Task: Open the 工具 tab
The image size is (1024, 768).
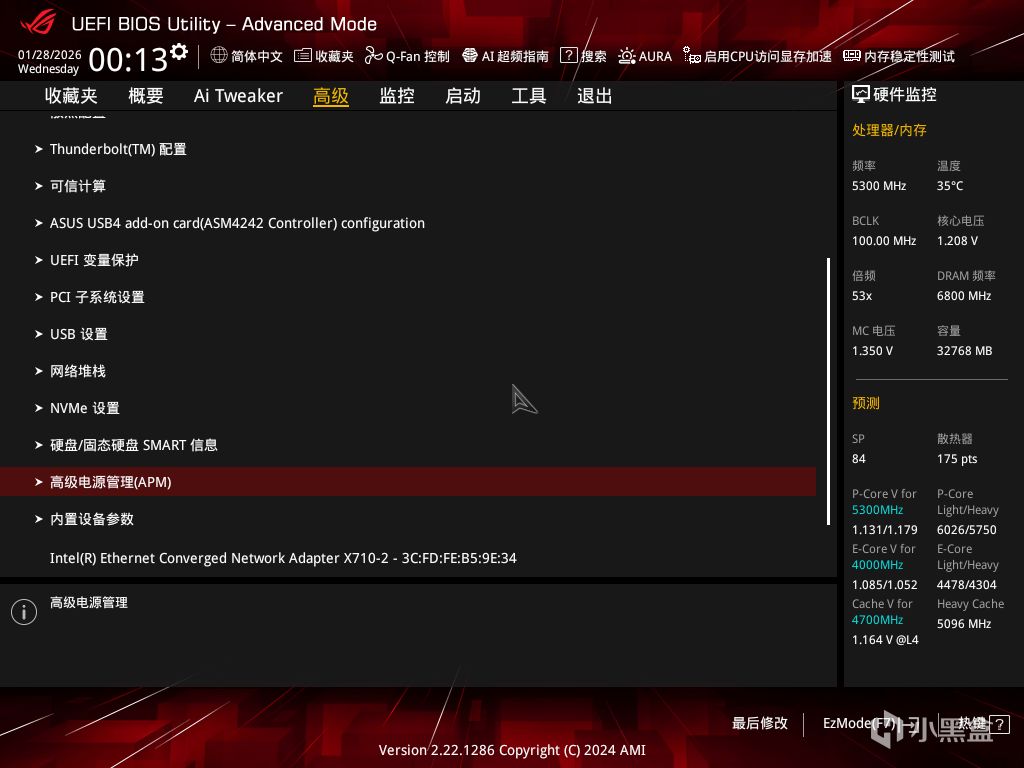Action: click(x=529, y=96)
